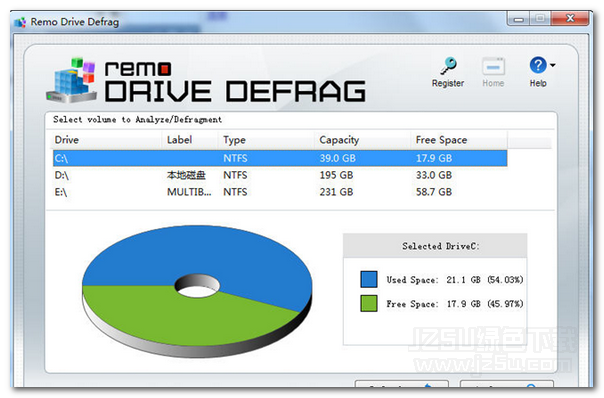Click the Home icon
604x398 pixels.
tap(493, 67)
